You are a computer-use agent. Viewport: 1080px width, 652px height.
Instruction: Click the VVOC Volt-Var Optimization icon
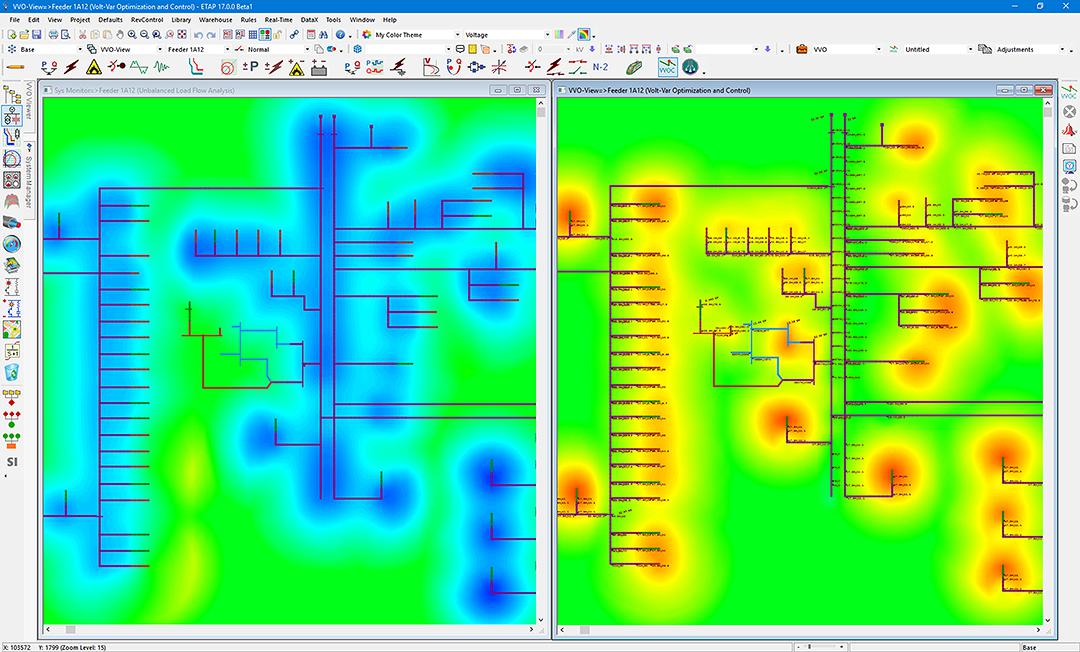667,67
